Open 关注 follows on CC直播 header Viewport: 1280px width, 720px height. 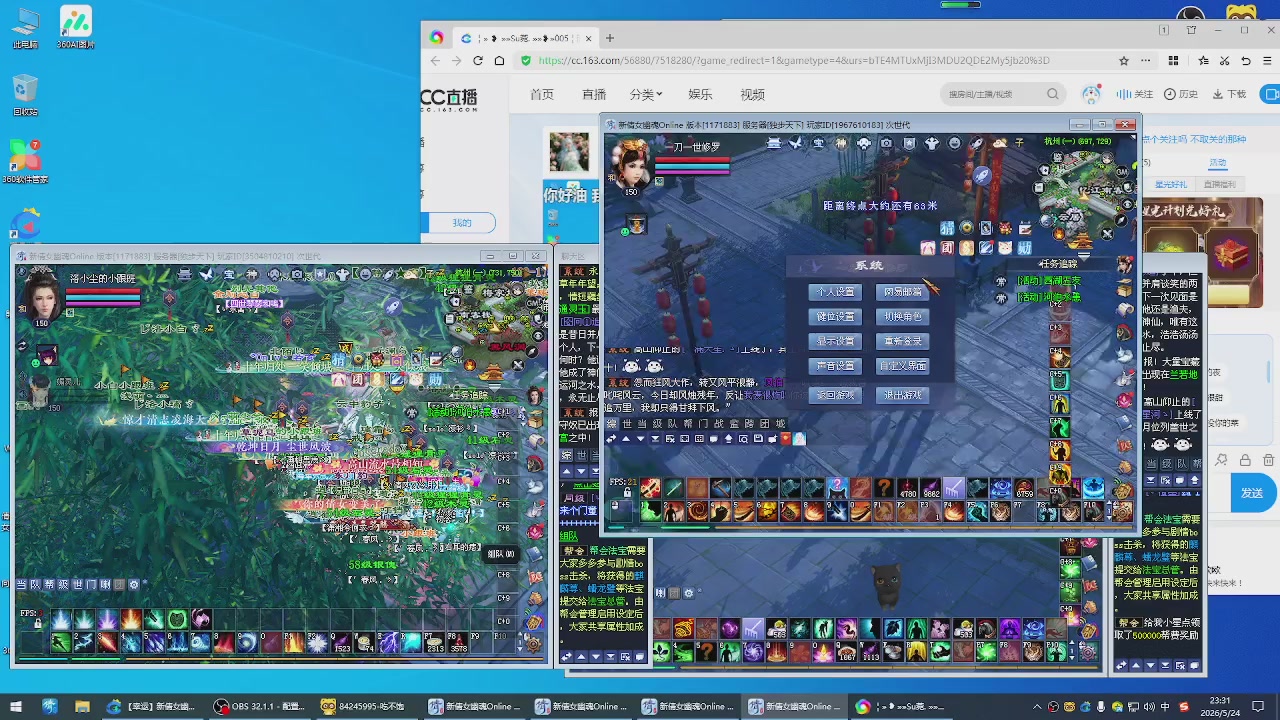click(1135, 94)
